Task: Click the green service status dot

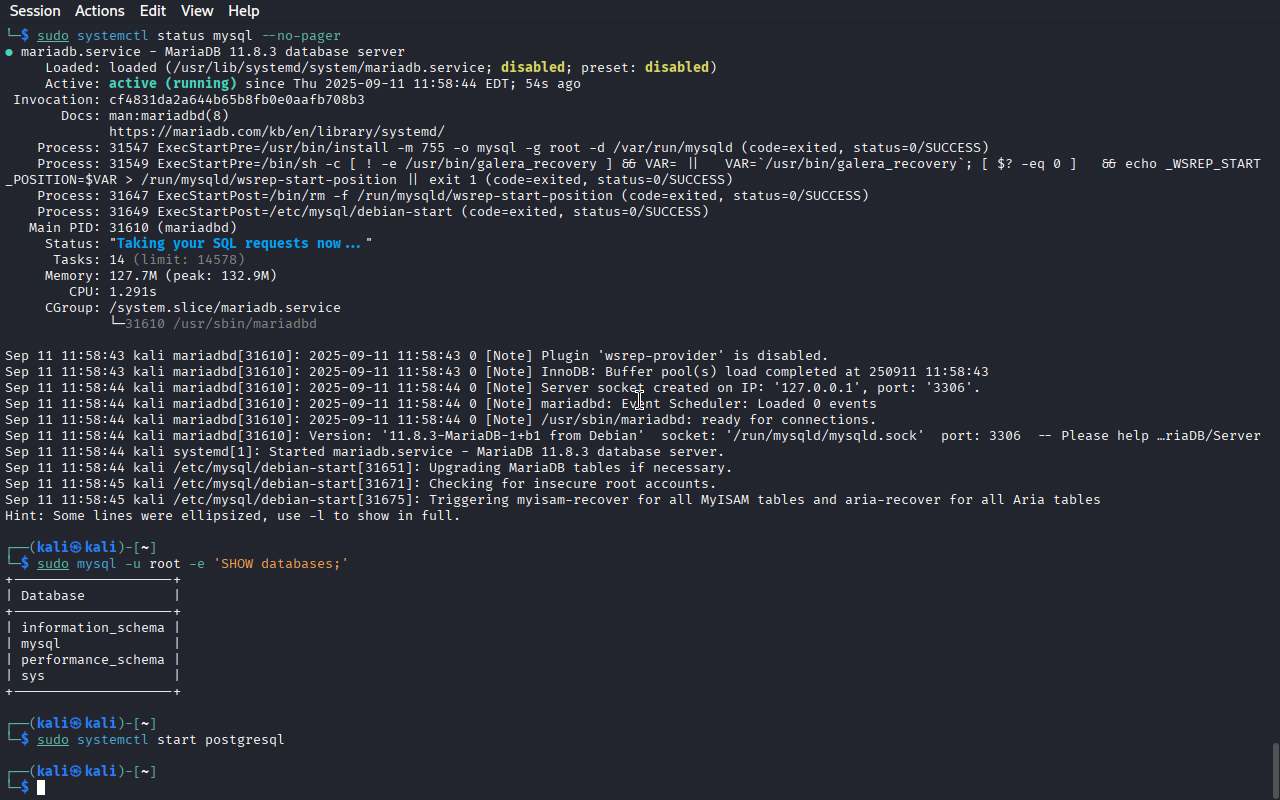Action: pyautogui.click(x=9, y=52)
